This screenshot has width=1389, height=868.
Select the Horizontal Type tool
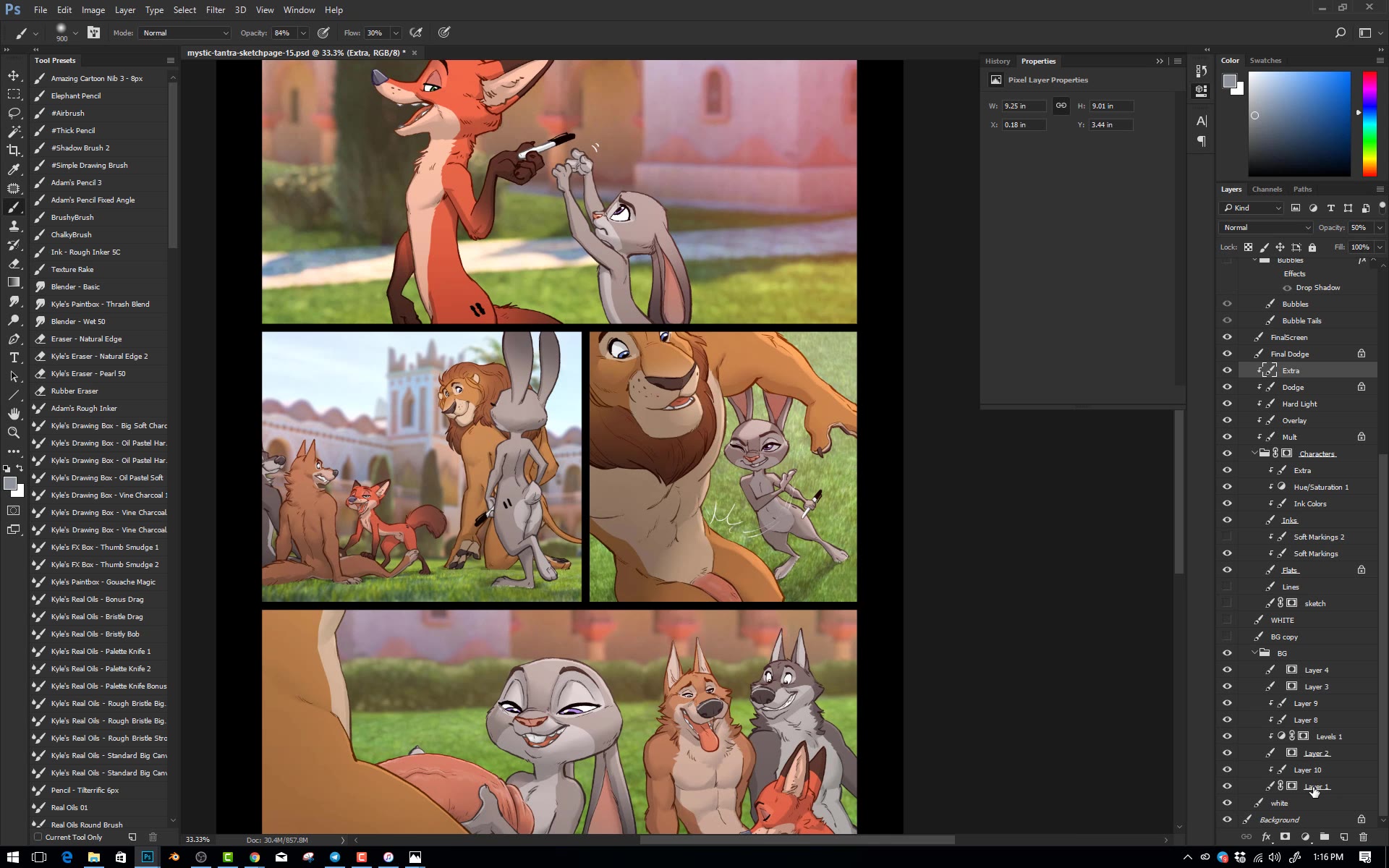point(14,358)
